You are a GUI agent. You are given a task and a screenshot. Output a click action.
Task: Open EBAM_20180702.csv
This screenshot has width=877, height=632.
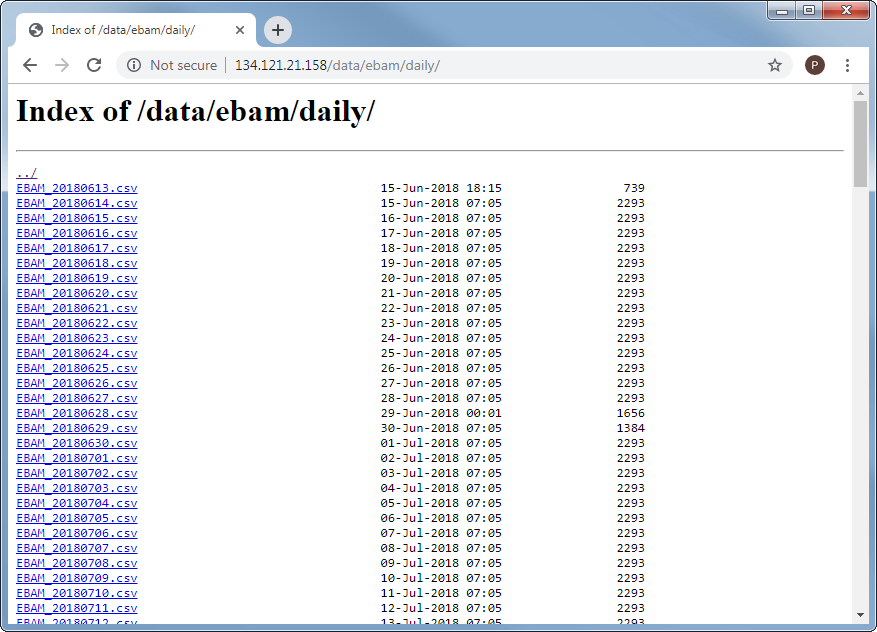coord(77,473)
